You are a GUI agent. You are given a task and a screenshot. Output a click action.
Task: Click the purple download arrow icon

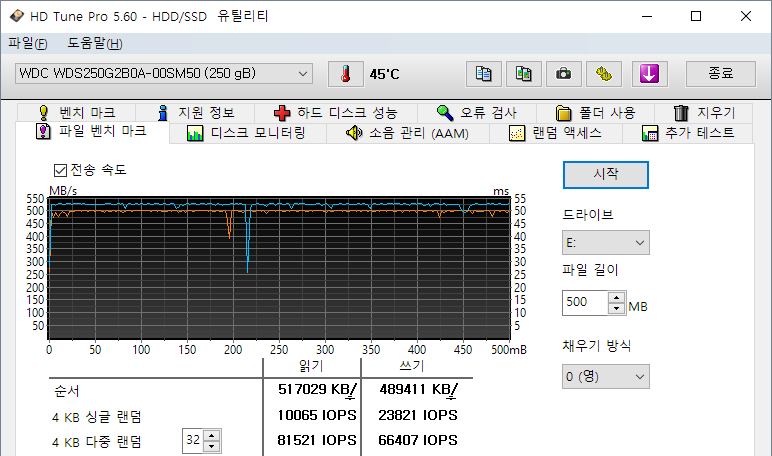pyautogui.click(x=649, y=74)
